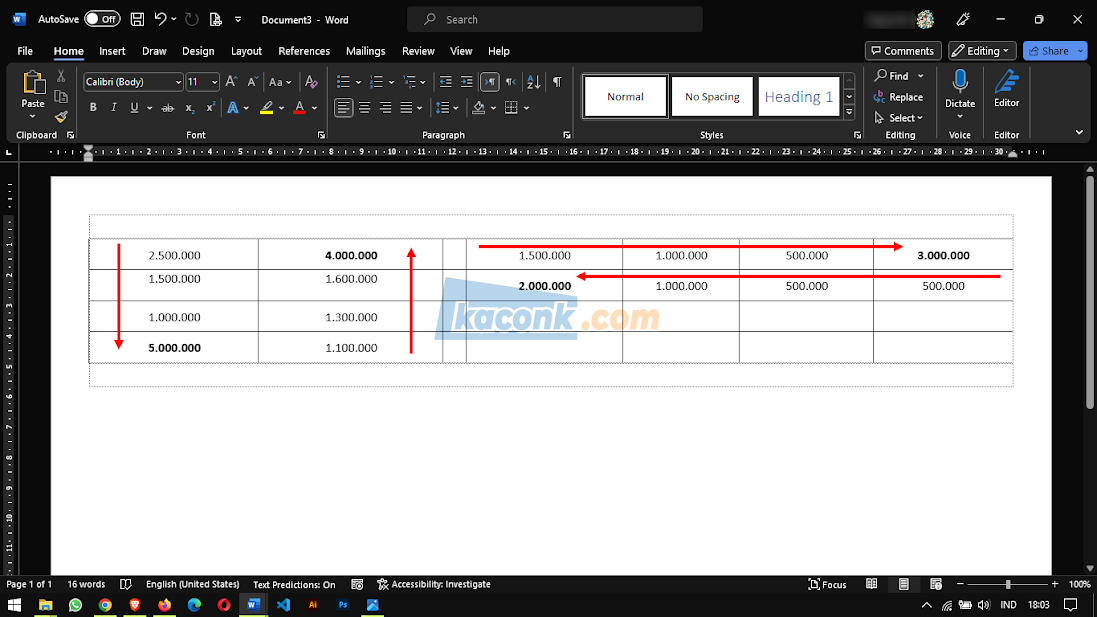This screenshot has height=617, width=1097.
Task: Toggle underline formatting
Action: click(x=134, y=108)
